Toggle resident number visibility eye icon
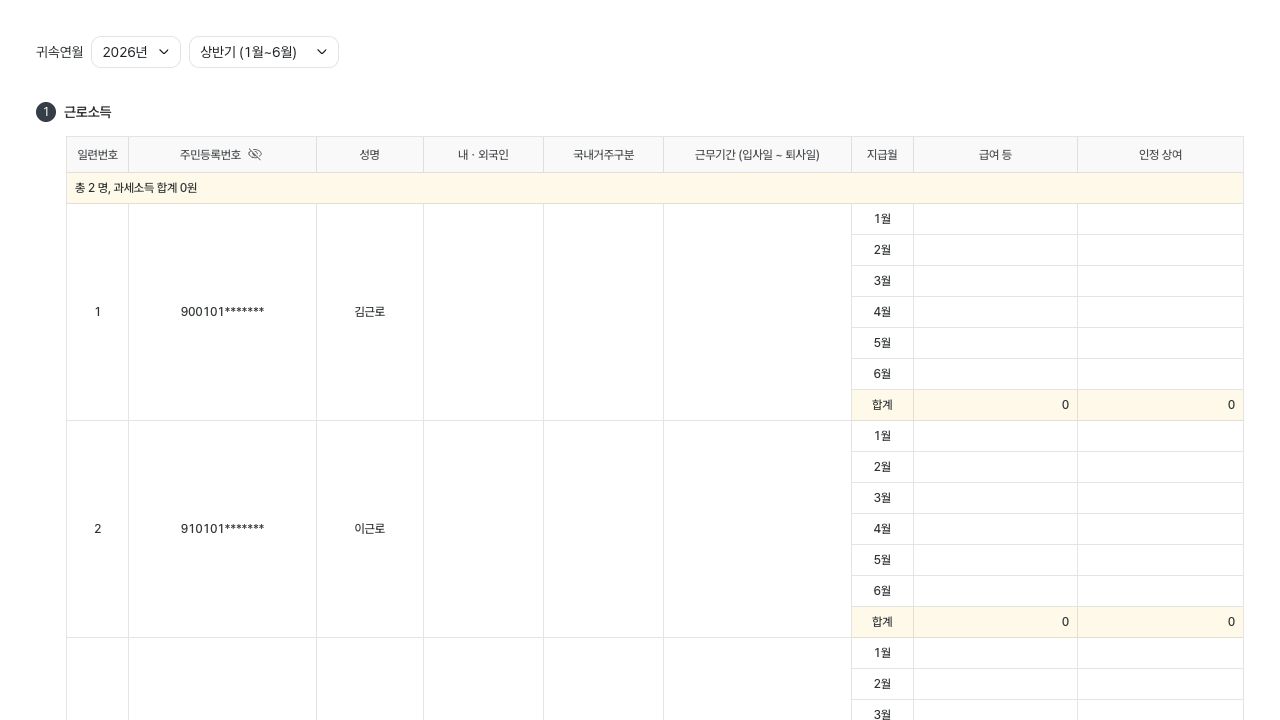 [x=255, y=154]
